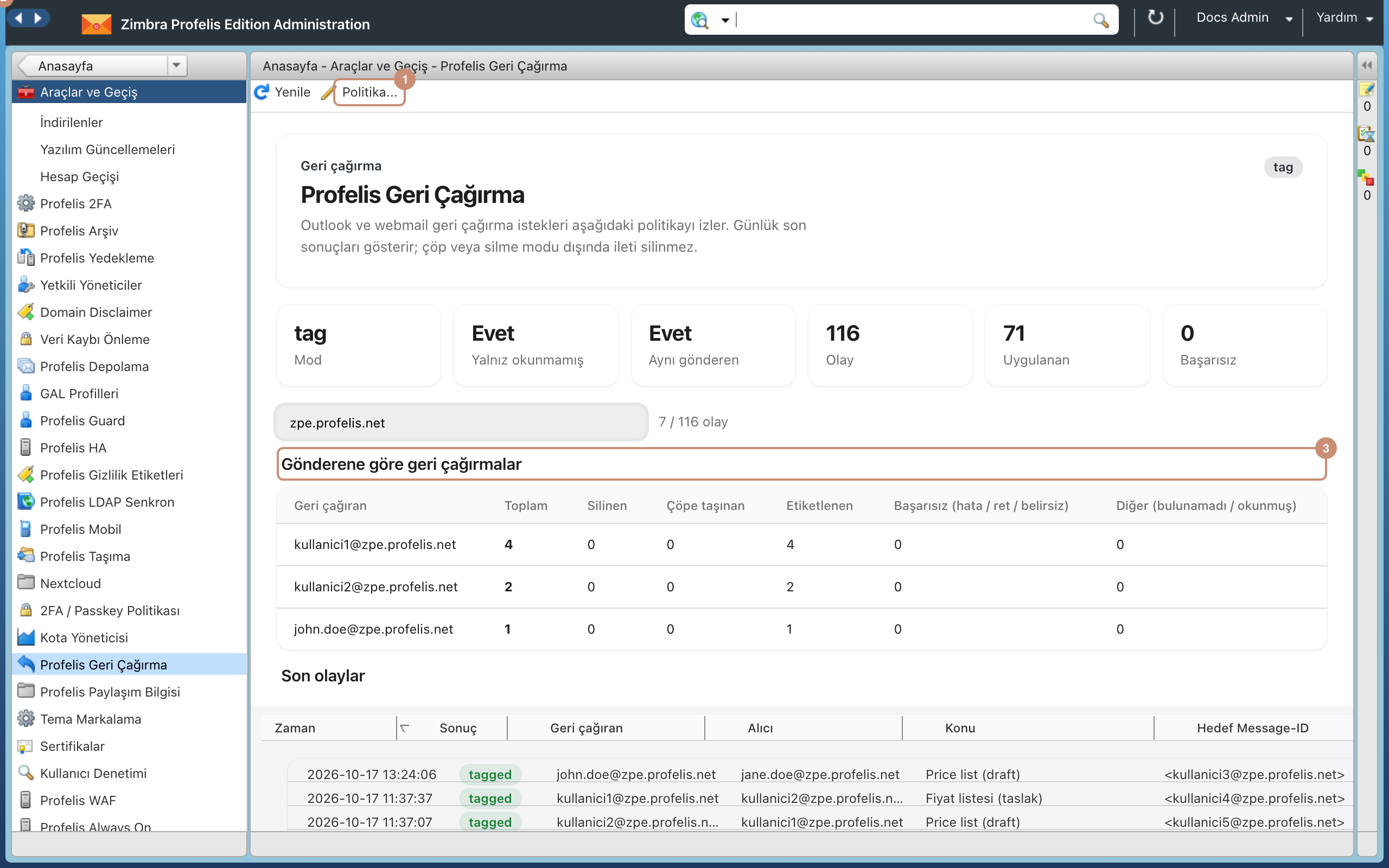Open Nextcloud in the sidebar
The height and width of the screenshot is (868, 1389).
point(70,583)
